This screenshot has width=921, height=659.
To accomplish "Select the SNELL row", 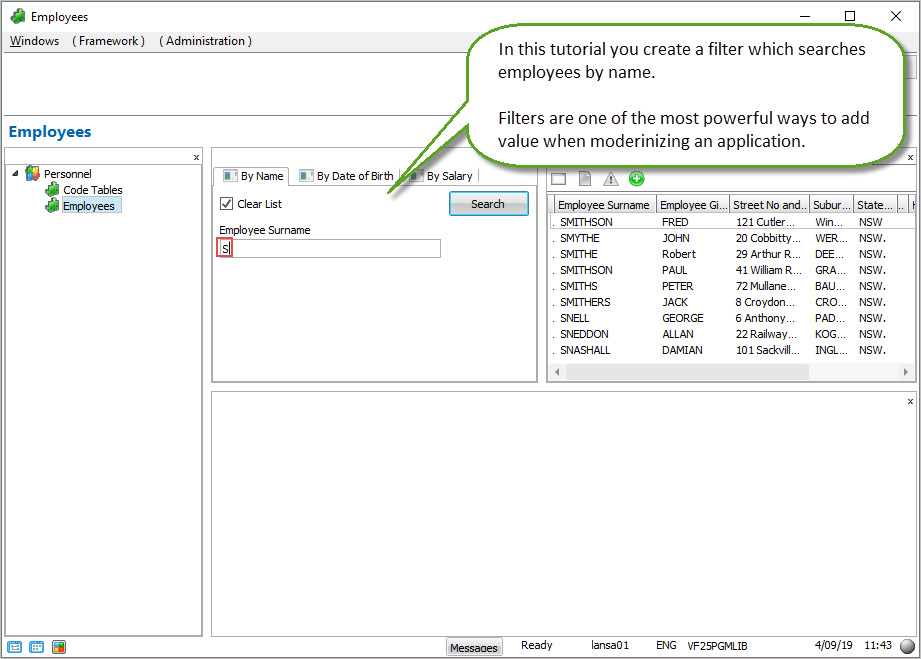I will [x=731, y=318].
